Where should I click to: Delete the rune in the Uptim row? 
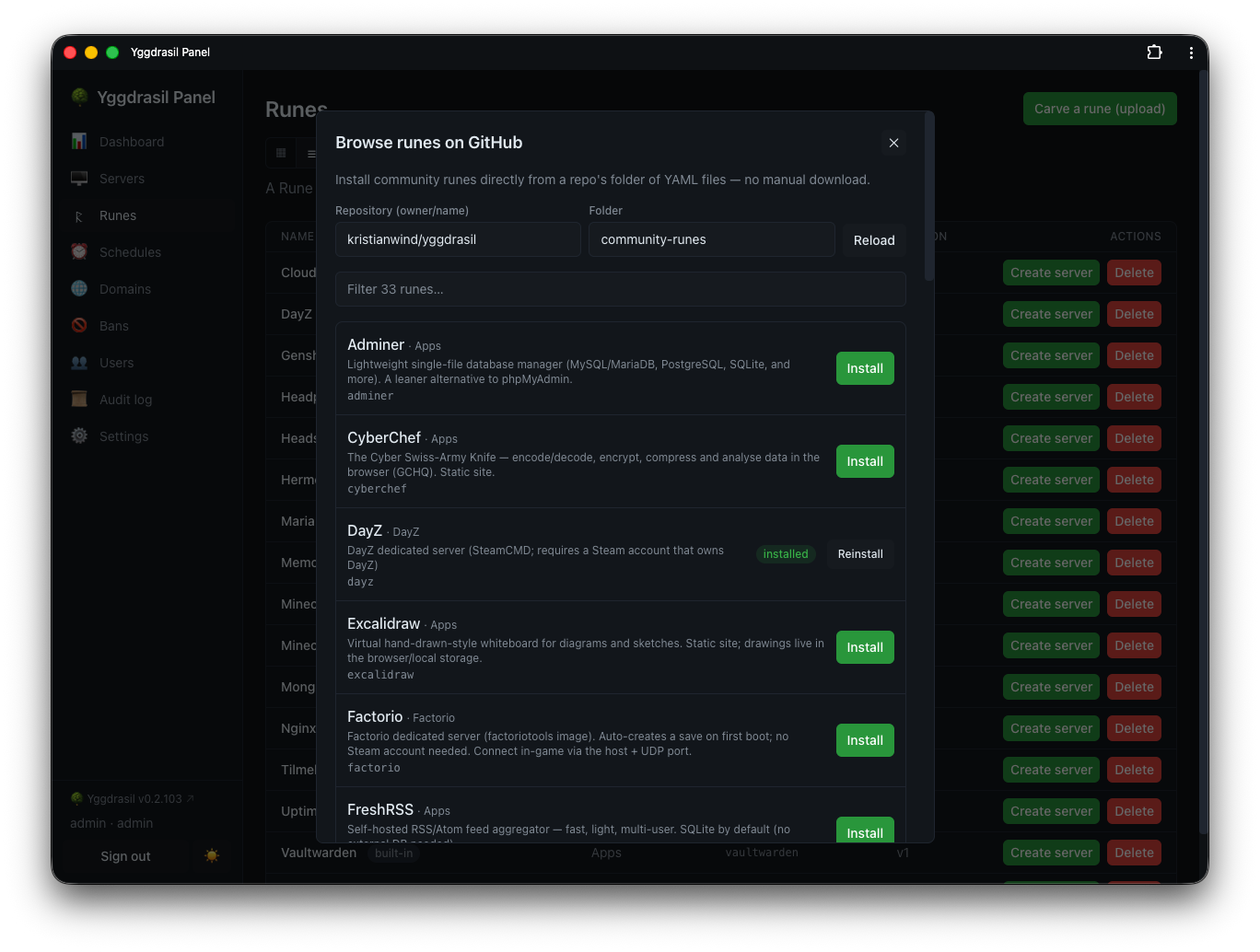(1134, 811)
